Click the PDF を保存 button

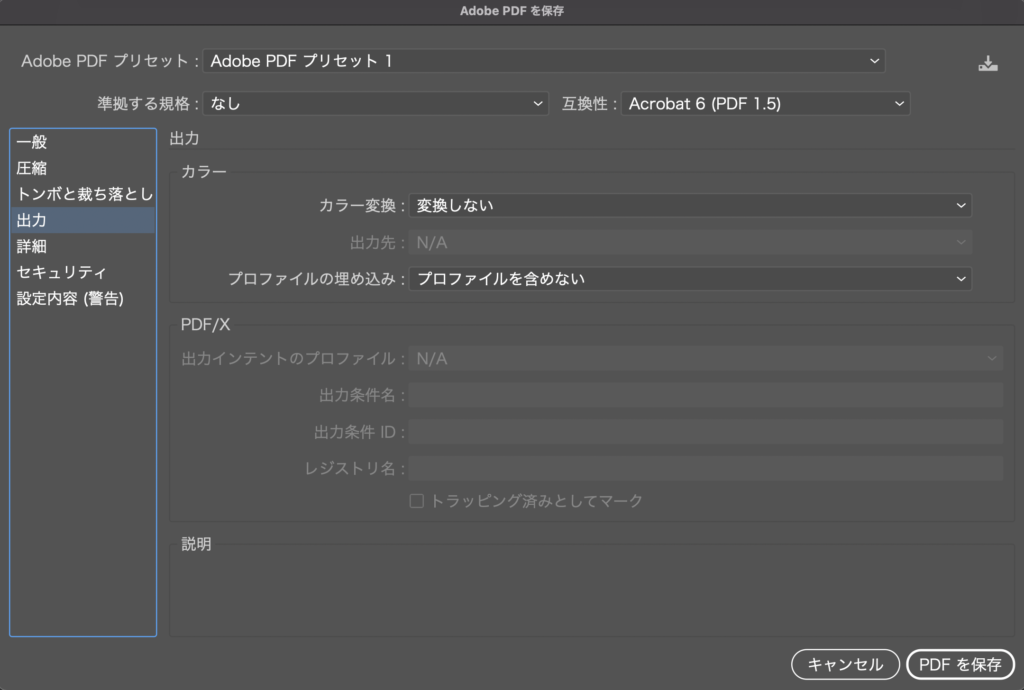coord(960,664)
